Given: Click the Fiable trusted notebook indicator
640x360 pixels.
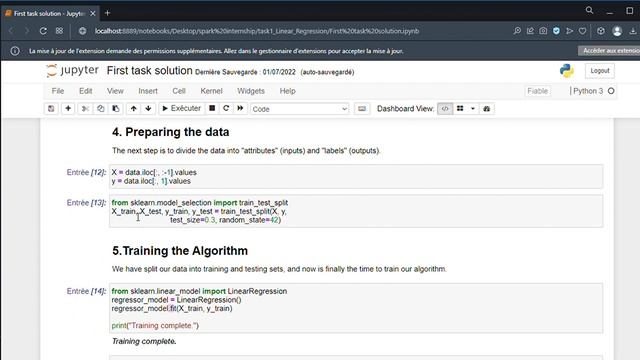Looking at the screenshot, I should 538,91.
